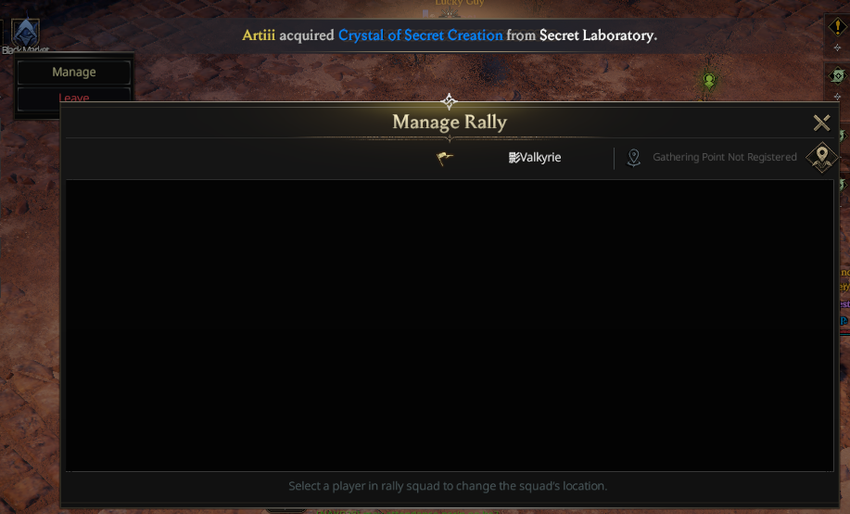Click Gathering Point Not Registered text

(x=724, y=157)
